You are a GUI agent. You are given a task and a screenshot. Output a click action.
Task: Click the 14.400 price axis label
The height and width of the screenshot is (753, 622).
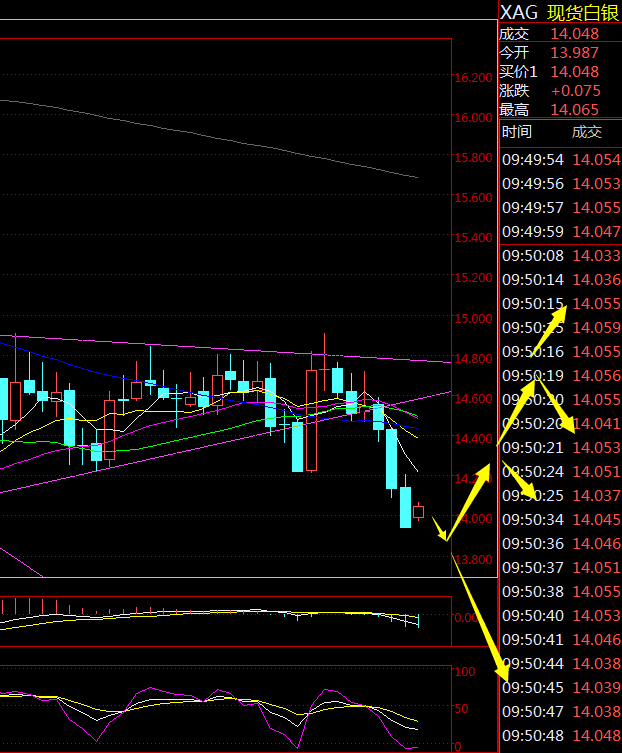(473, 438)
